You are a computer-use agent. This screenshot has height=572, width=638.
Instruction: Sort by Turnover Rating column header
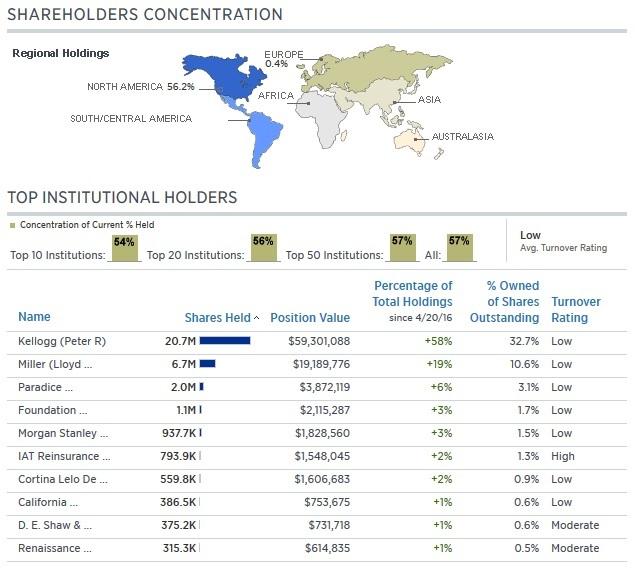tap(576, 310)
